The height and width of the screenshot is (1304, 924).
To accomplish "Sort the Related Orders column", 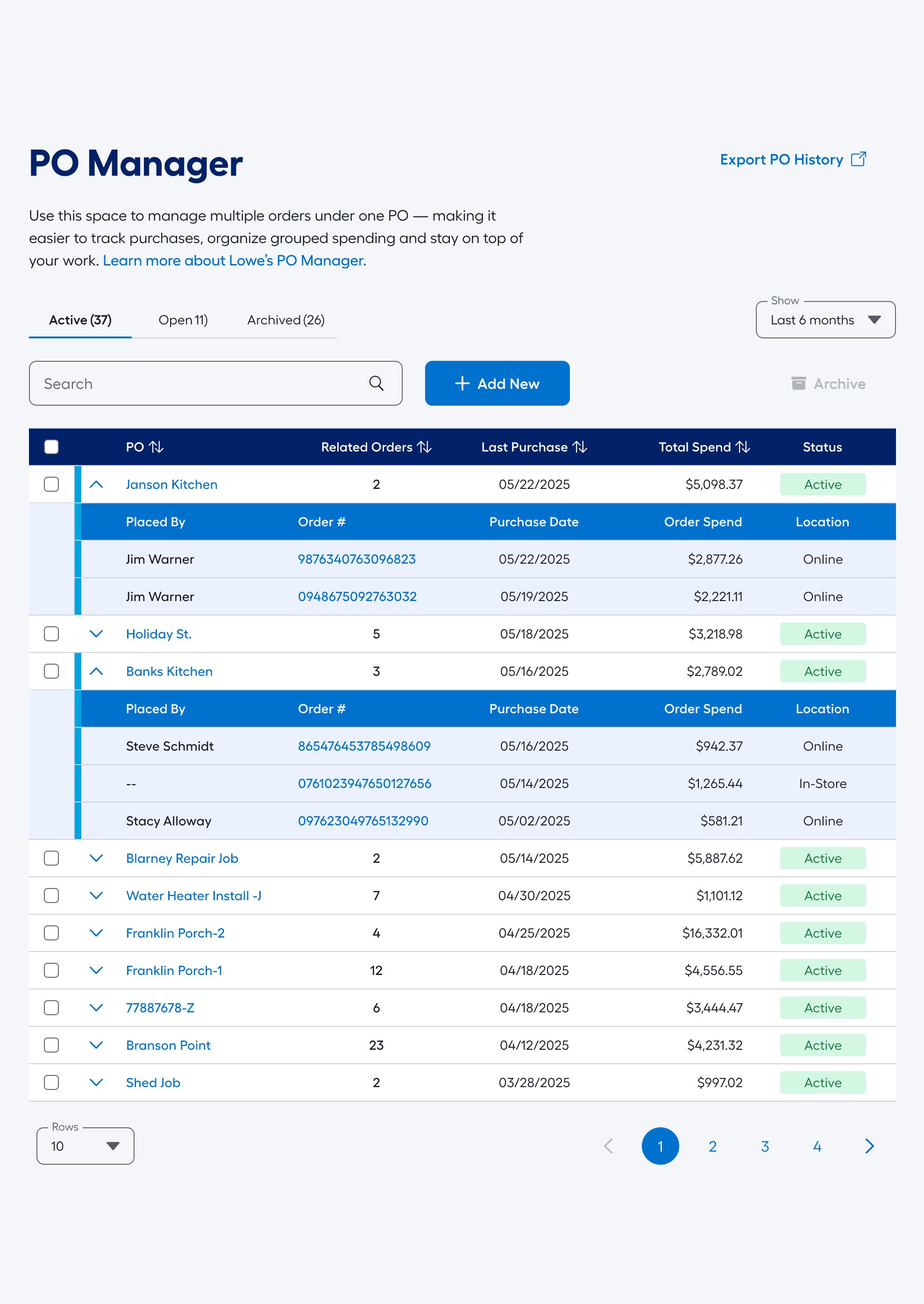I will pyautogui.click(x=426, y=447).
